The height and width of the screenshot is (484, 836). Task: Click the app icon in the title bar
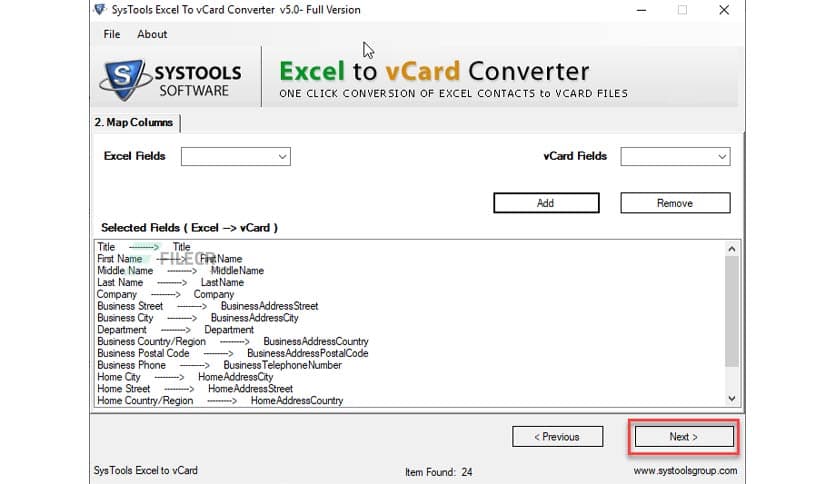(99, 10)
